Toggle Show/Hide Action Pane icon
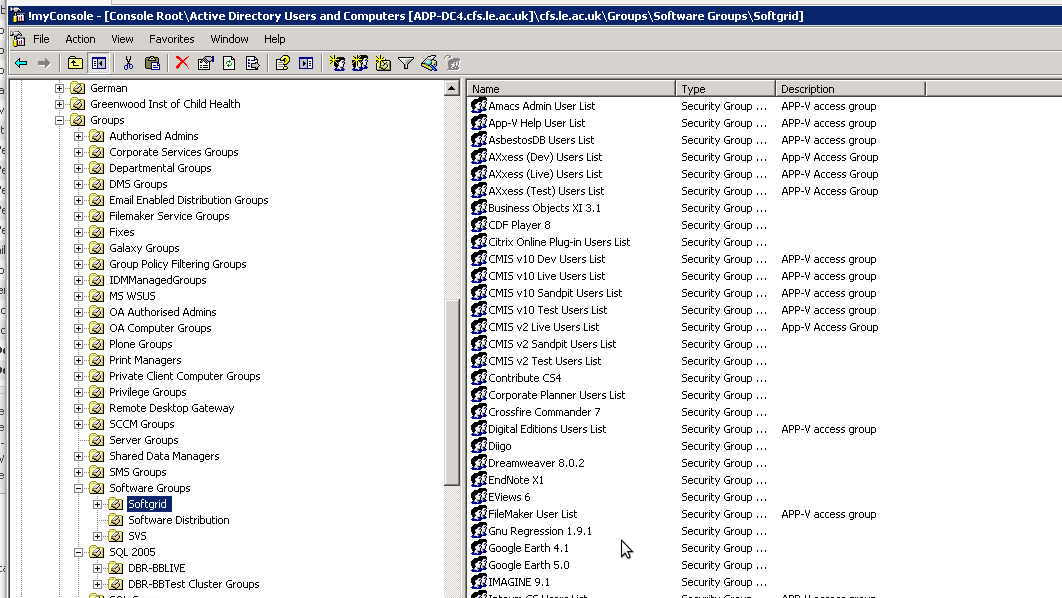This screenshot has height=598, width=1062. coord(306,63)
